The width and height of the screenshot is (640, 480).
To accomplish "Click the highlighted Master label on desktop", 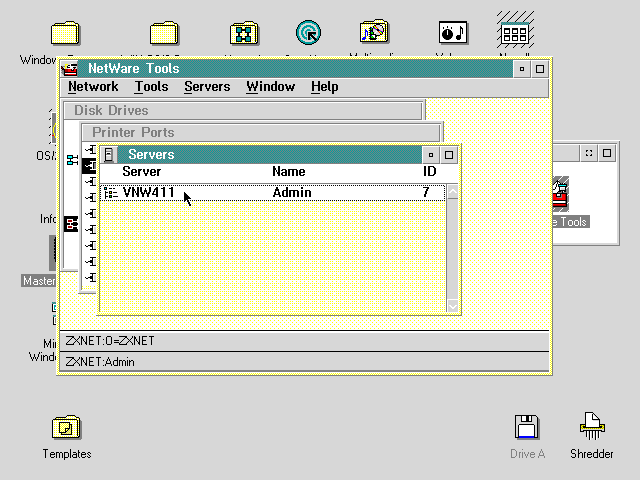I will [x=39, y=281].
